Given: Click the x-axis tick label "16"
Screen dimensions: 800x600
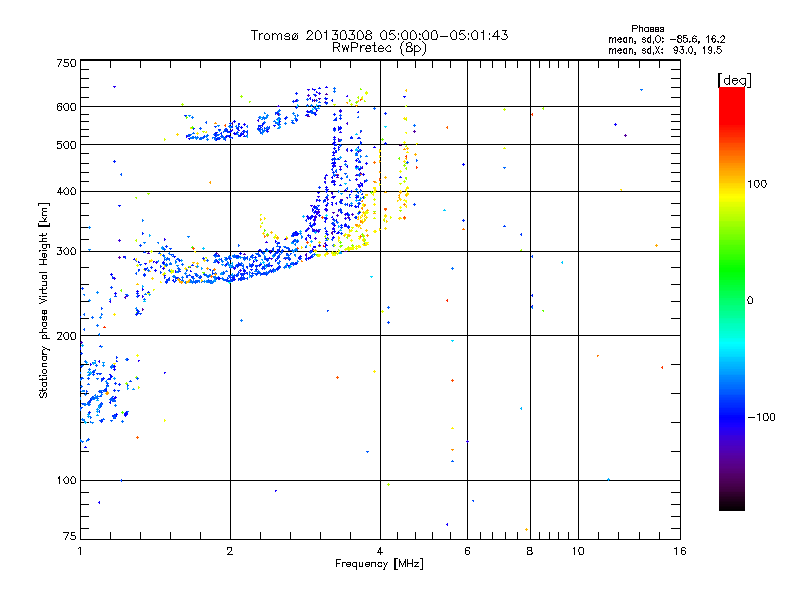Looking at the screenshot, I should pyautogui.click(x=680, y=551).
